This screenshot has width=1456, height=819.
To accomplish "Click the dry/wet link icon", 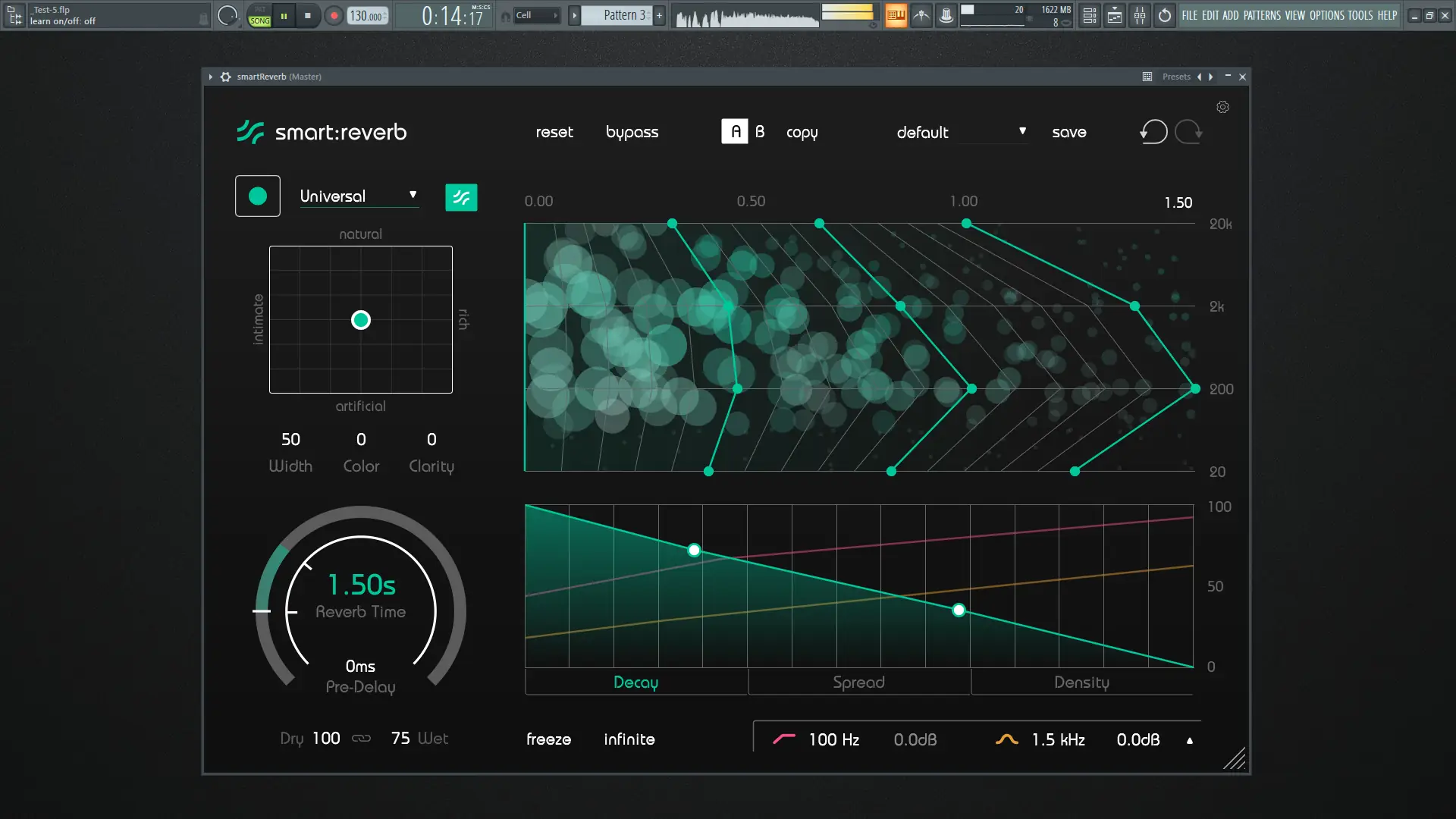I will pyautogui.click(x=361, y=739).
